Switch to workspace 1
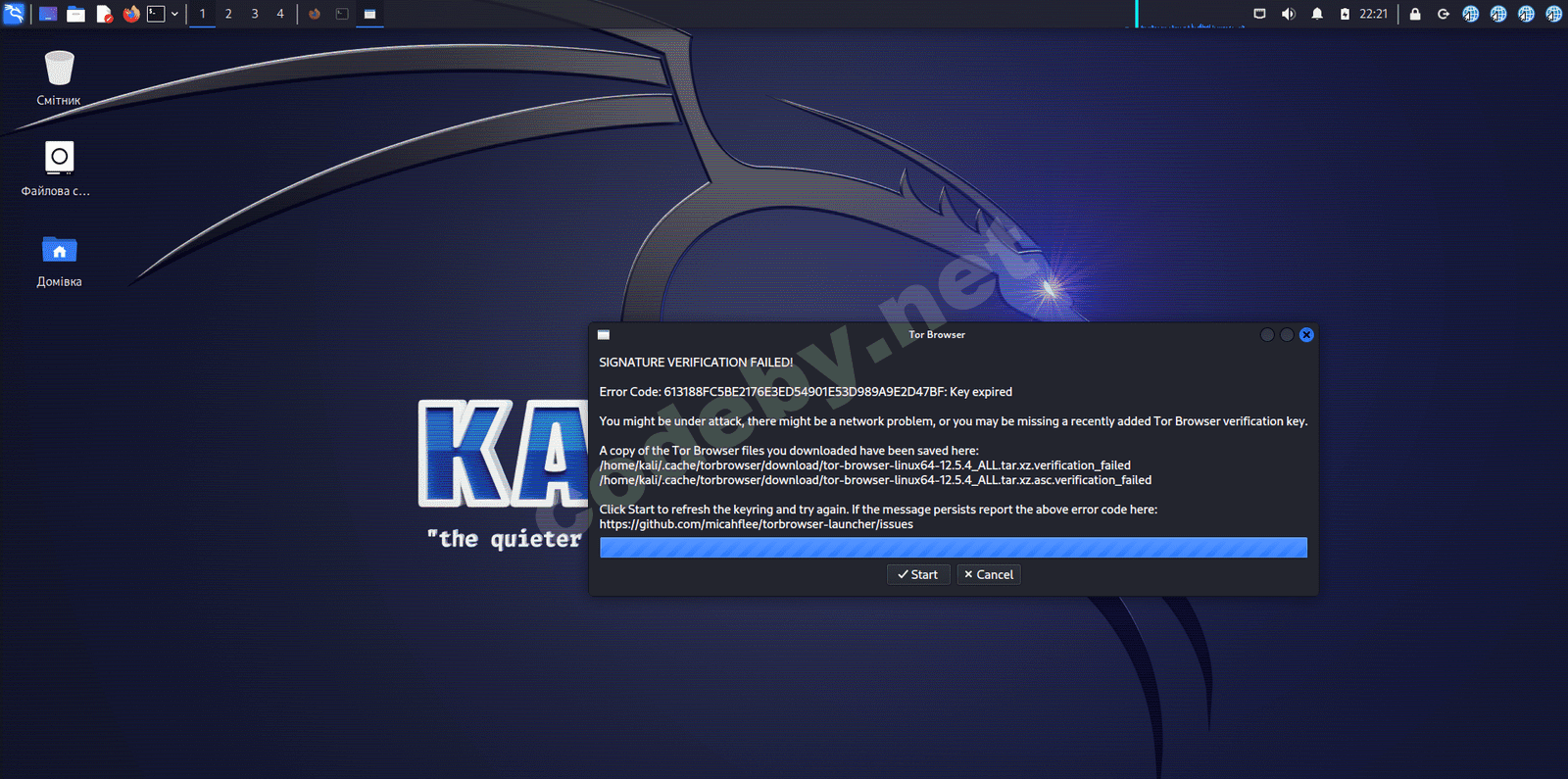This screenshot has height=779, width=1568. (x=203, y=14)
